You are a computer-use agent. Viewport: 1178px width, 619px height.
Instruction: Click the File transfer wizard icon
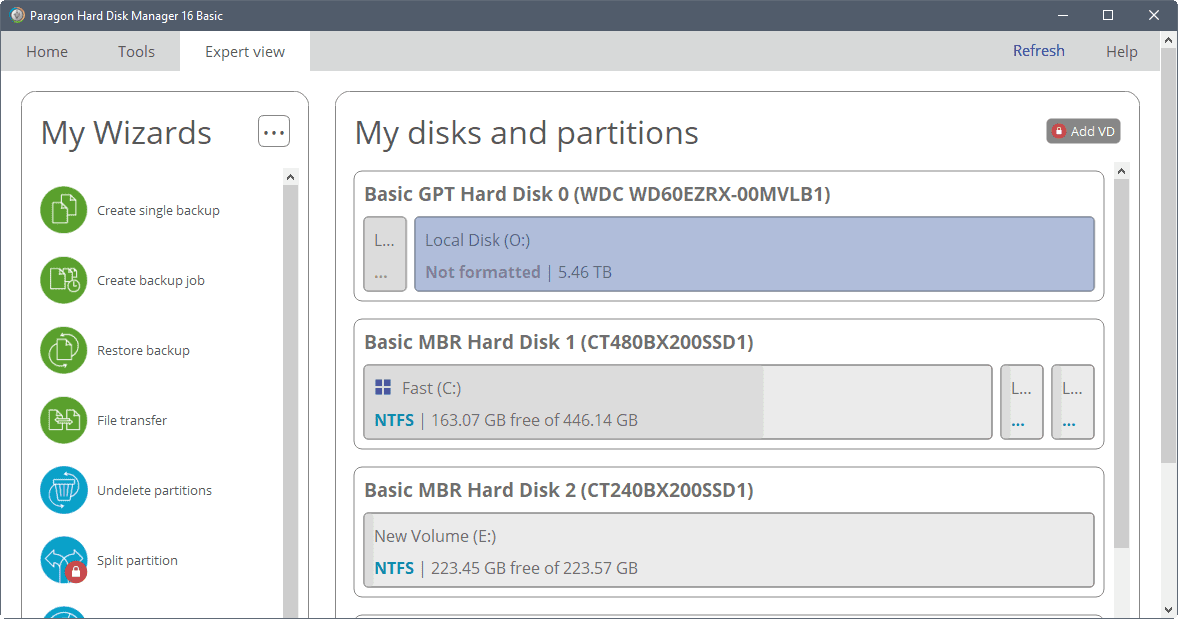[x=64, y=420]
